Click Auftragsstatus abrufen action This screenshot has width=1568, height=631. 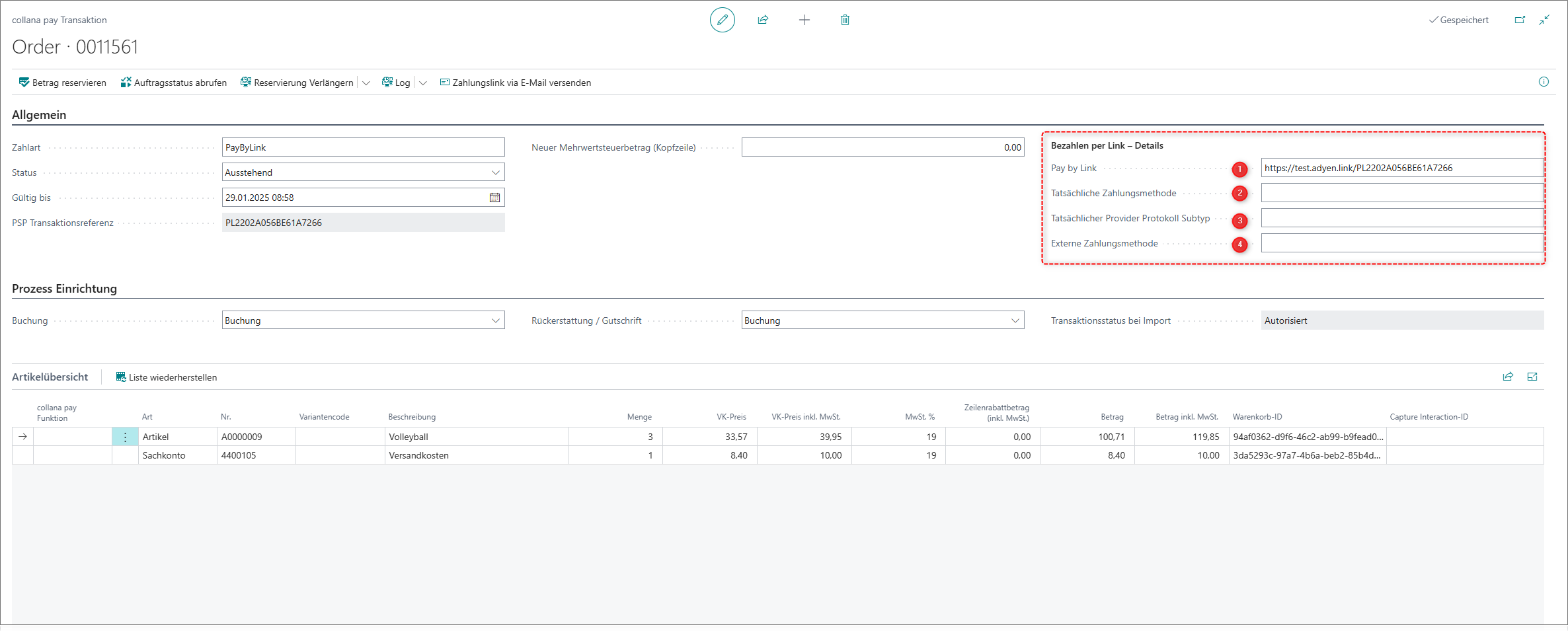(173, 83)
